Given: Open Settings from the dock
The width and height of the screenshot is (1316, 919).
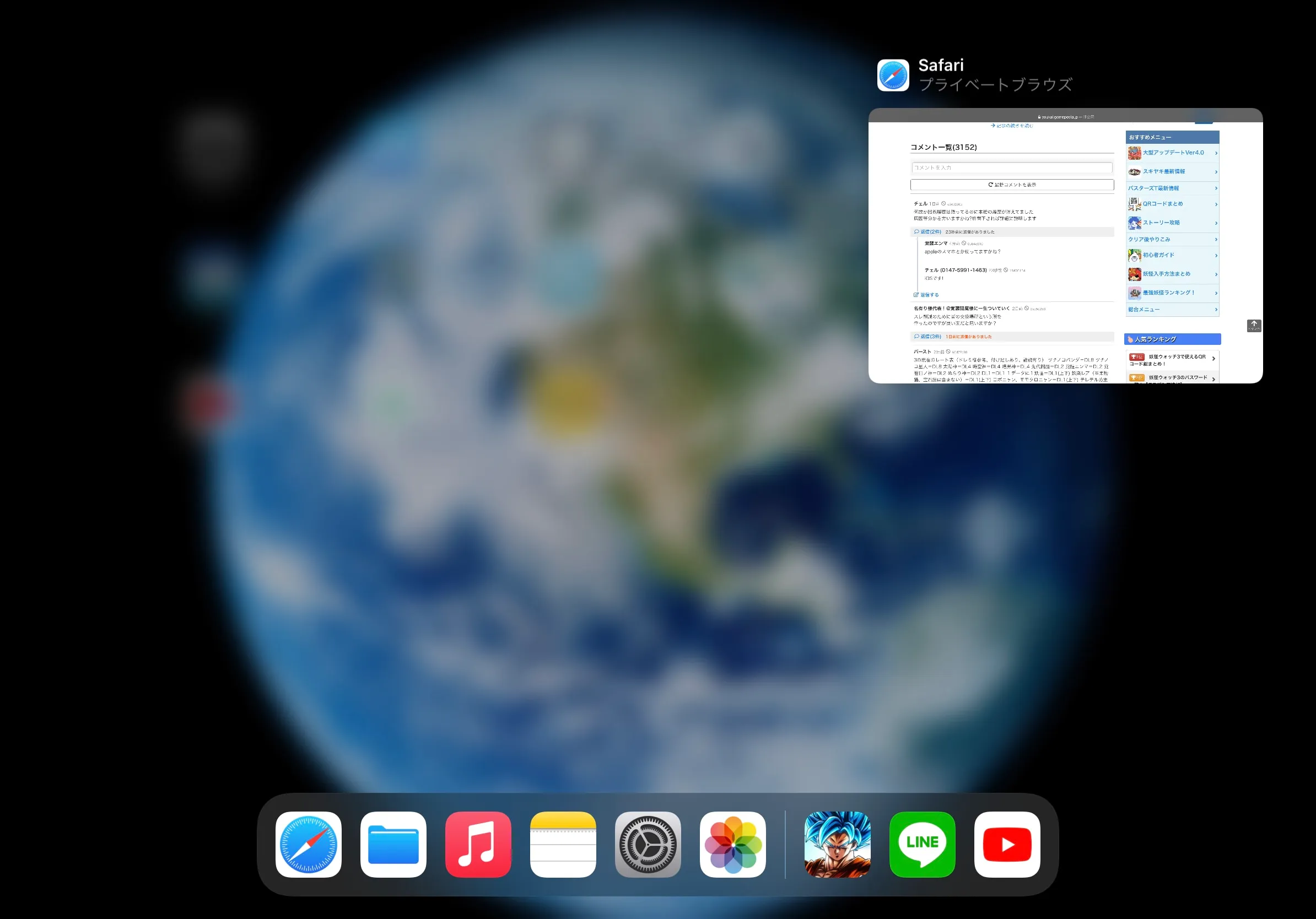Looking at the screenshot, I should point(648,844).
